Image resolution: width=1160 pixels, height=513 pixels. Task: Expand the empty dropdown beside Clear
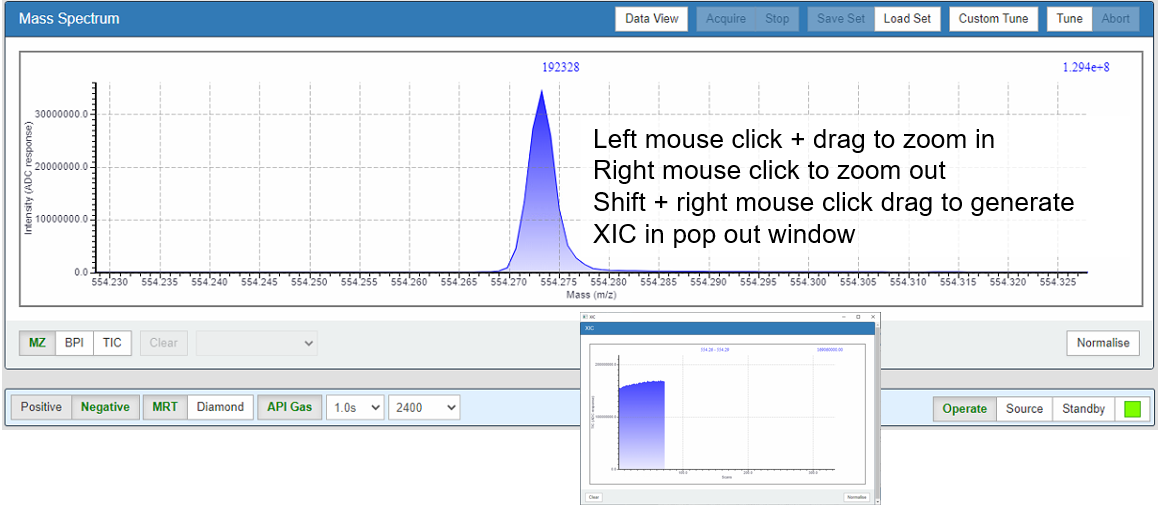click(256, 343)
